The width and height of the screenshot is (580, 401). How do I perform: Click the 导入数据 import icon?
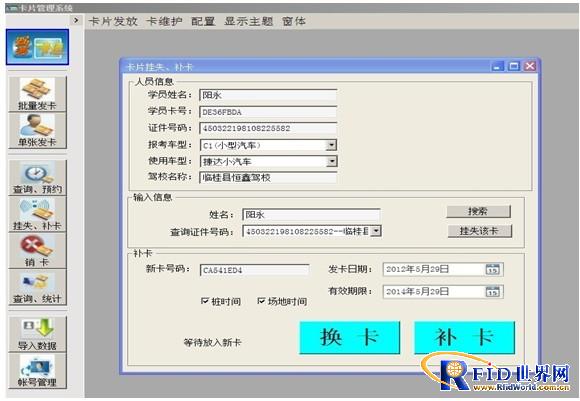37,334
